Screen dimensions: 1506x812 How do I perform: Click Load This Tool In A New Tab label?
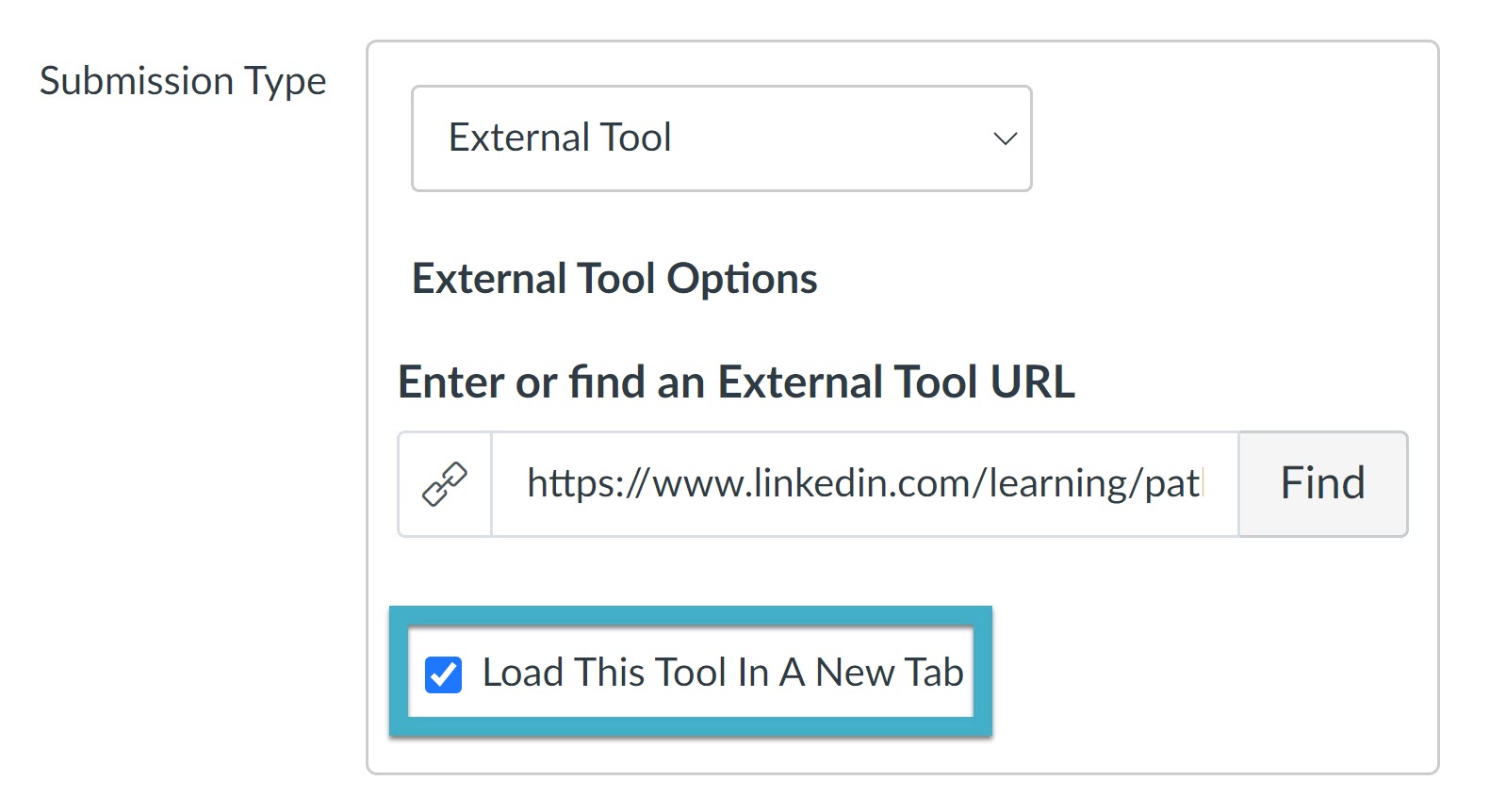(x=722, y=672)
